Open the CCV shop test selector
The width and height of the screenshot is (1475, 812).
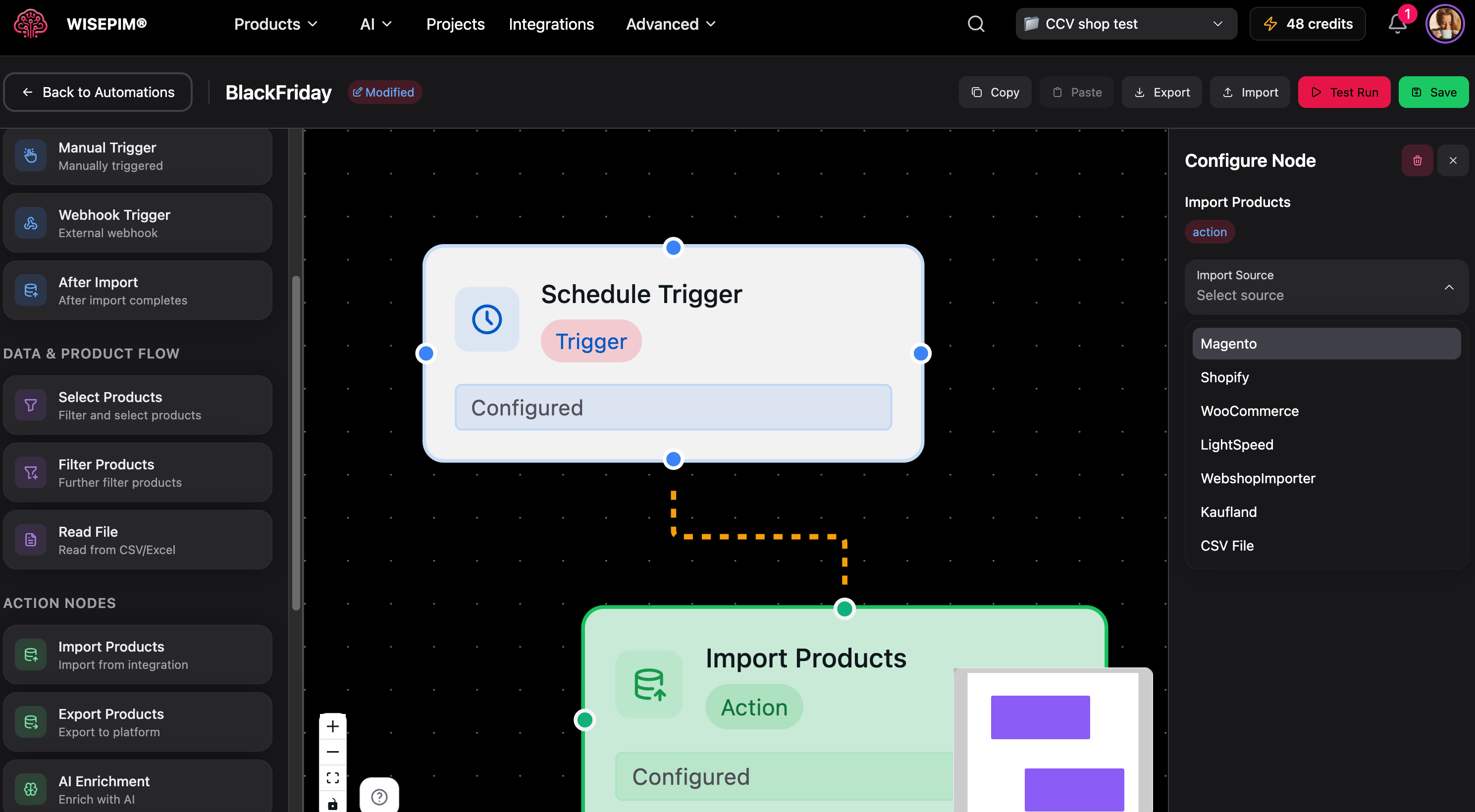(x=1126, y=24)
